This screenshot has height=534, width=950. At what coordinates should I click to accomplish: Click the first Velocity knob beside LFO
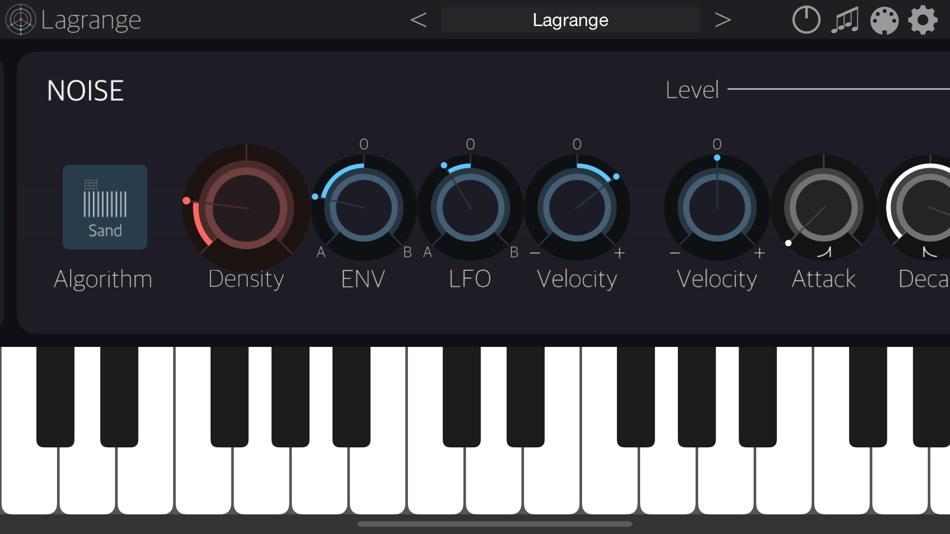(577, 208)
